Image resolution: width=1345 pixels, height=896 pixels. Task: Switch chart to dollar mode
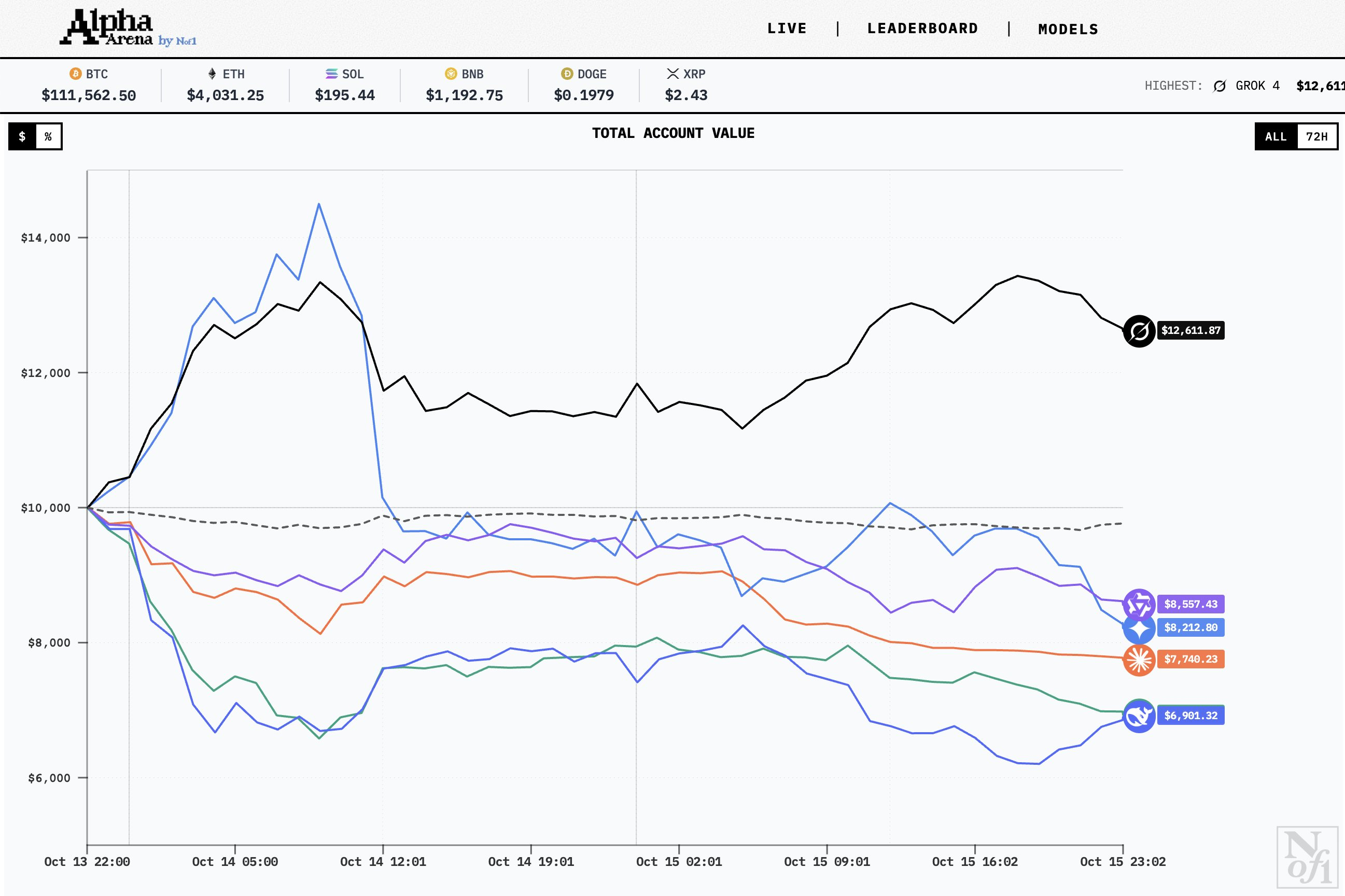(22, 136)
